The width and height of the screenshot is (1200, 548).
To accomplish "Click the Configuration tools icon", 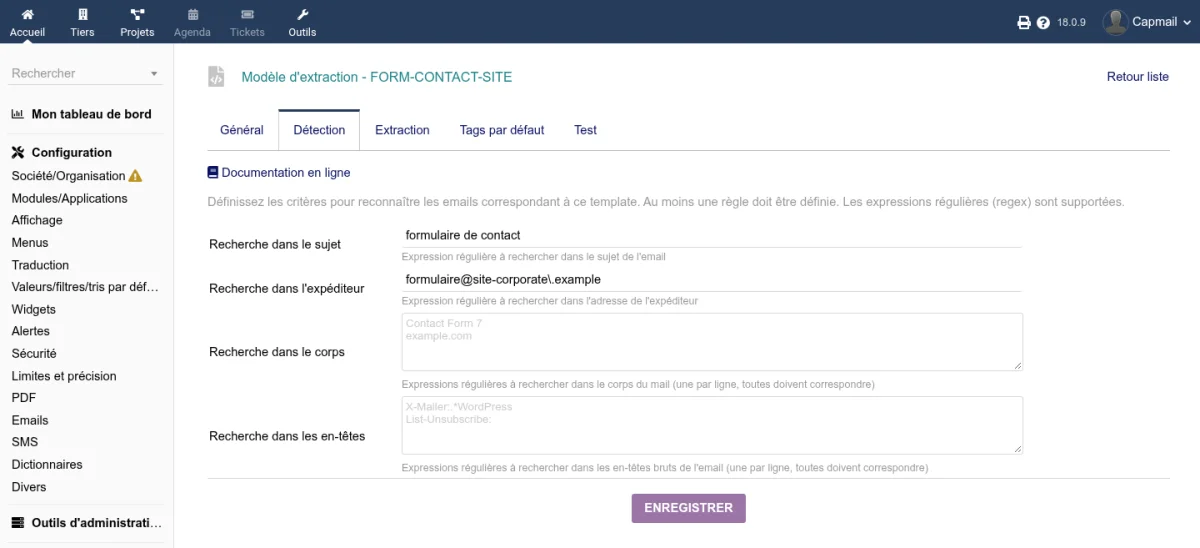I will pyautogui.click(x=18, y=153).
